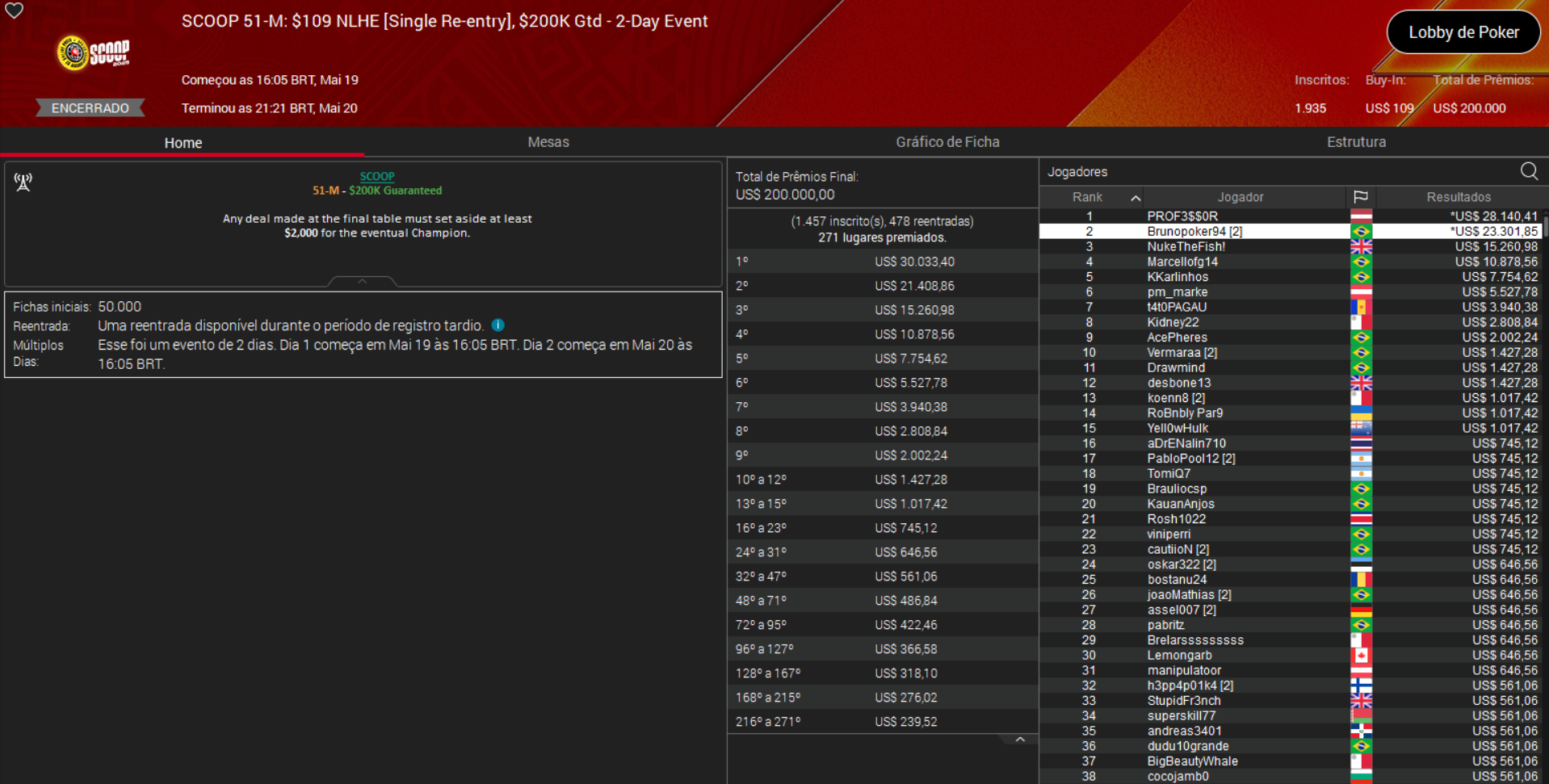This screenshot has width=1549, height=784.
Task: Click the Jogador column header
Action: click(x=1240, y=197)
